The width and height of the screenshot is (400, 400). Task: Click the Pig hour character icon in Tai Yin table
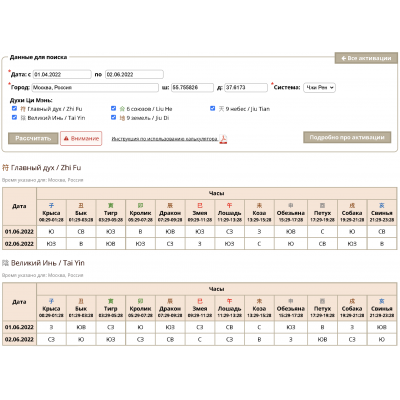(x=382, y=301)
